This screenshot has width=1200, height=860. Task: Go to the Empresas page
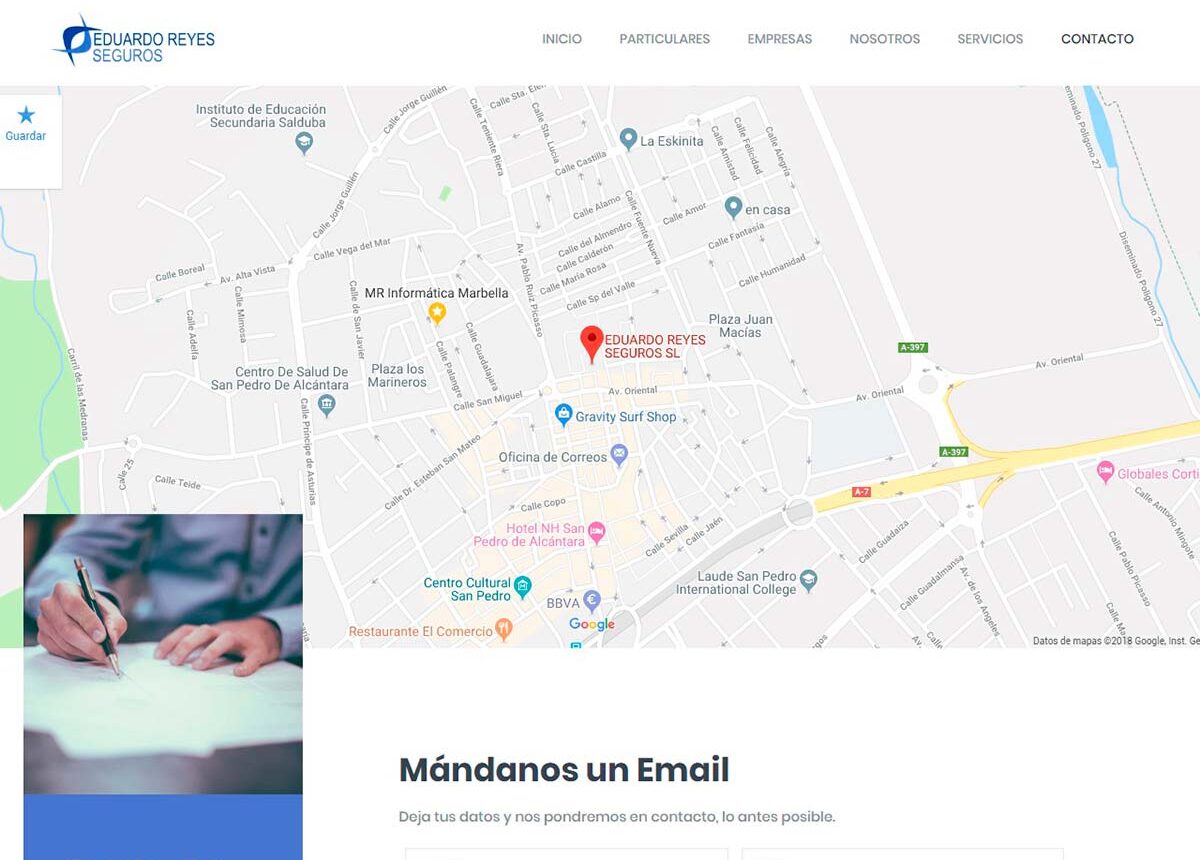(780, 39)
